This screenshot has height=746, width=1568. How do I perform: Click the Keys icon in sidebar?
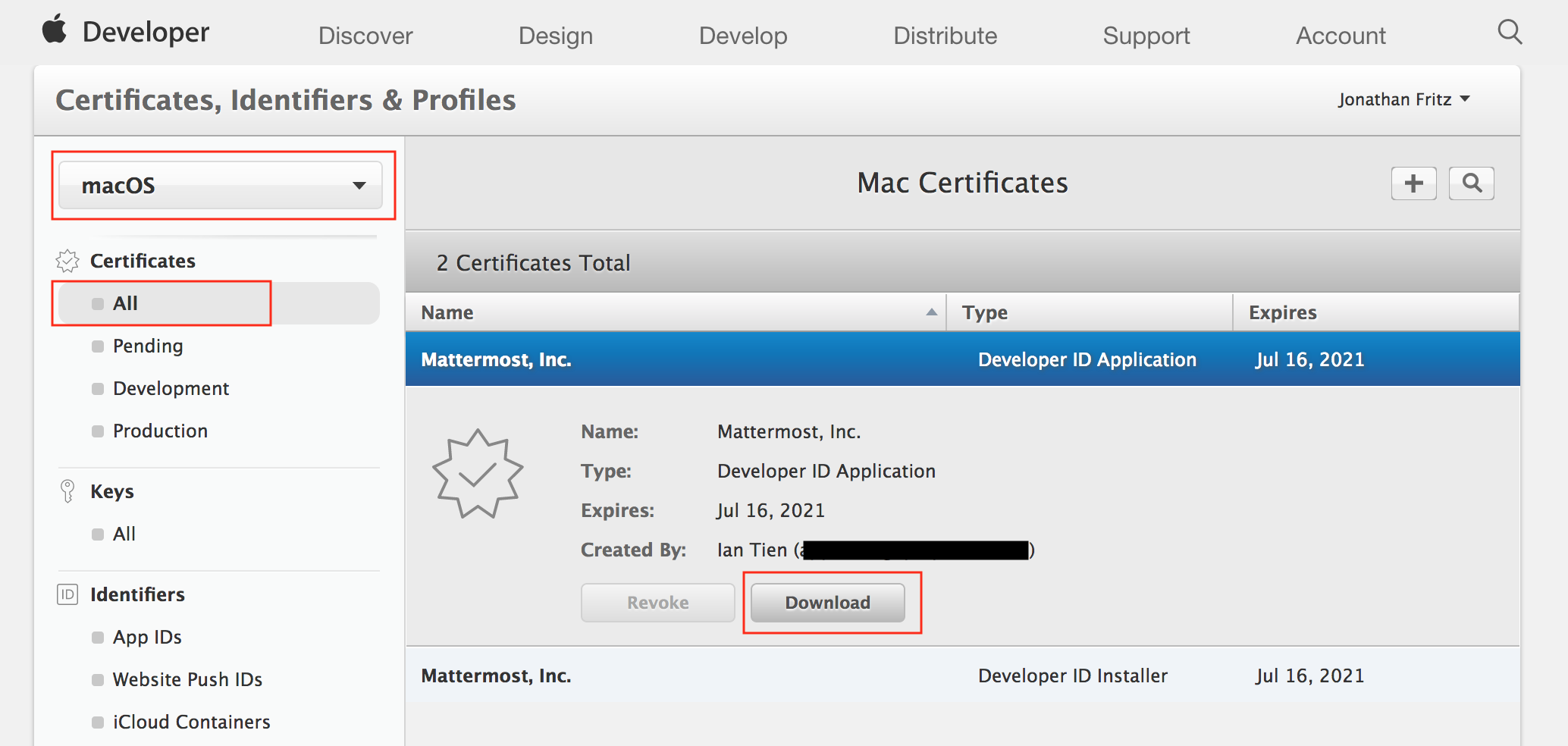[x=67, y=491]
